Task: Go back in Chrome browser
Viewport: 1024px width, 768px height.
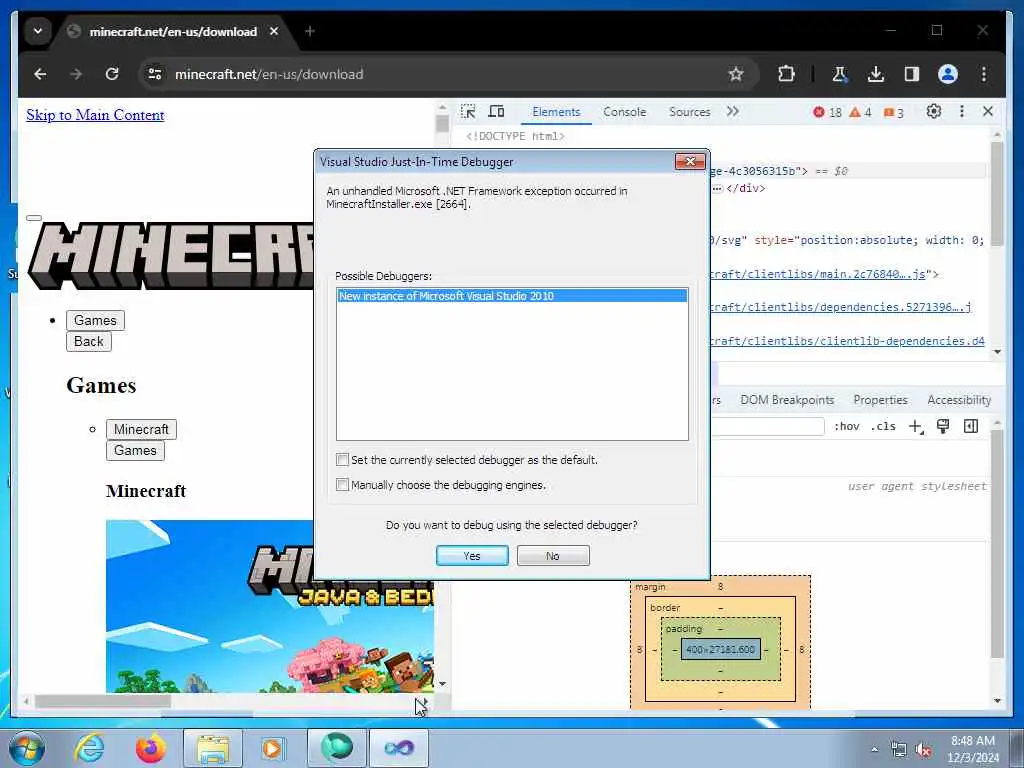Action: (40, 74)
